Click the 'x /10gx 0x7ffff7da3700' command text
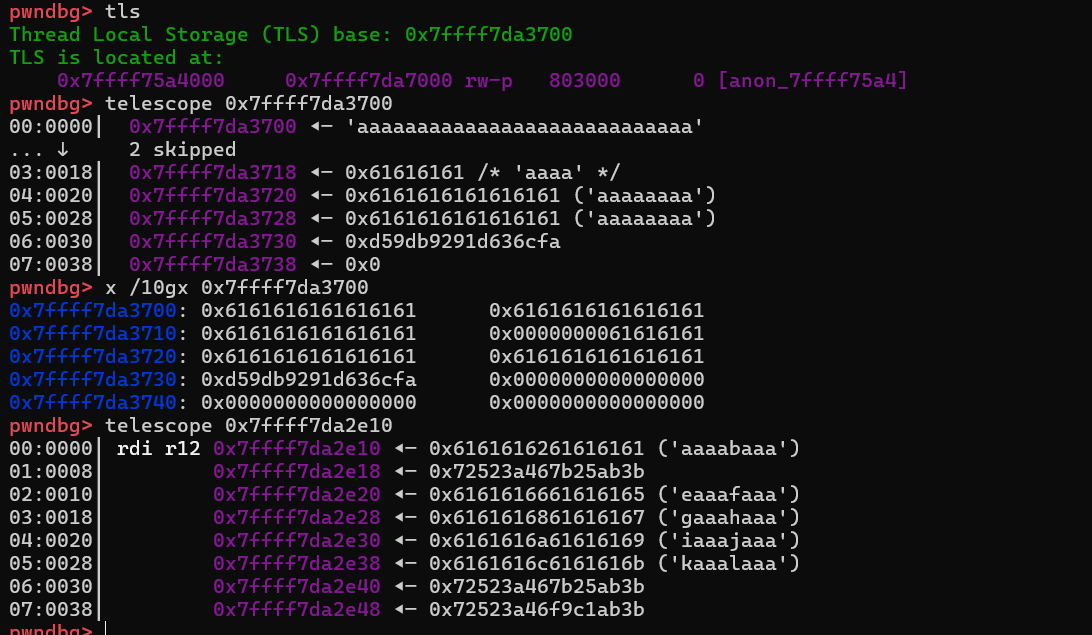Viewport: 1092px width, 635px height. point(236,288)
